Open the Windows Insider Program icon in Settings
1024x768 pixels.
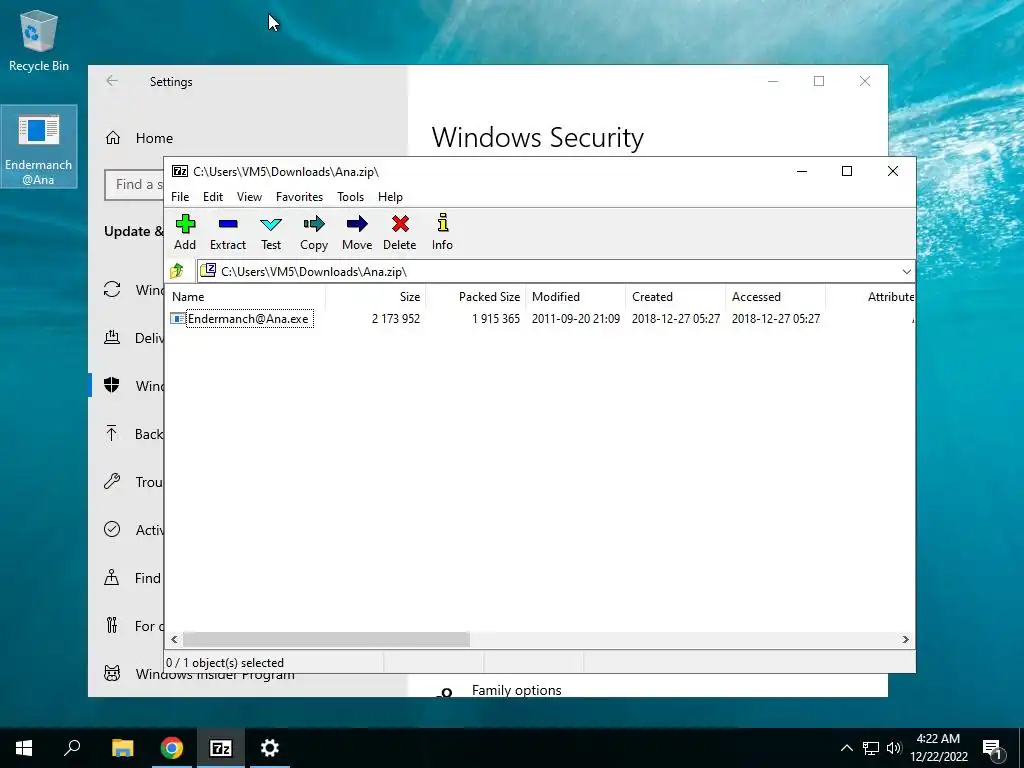(112, 673)
